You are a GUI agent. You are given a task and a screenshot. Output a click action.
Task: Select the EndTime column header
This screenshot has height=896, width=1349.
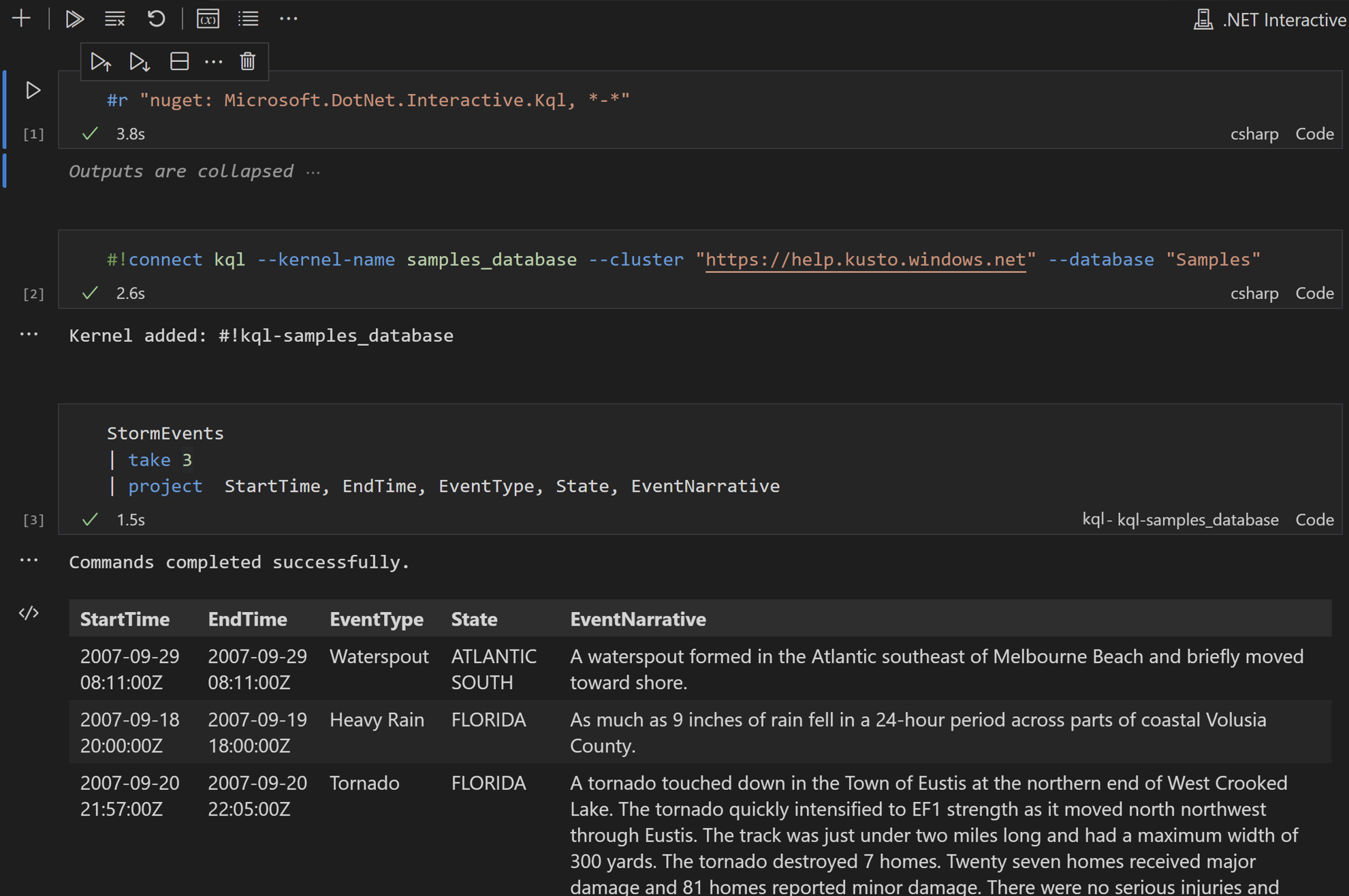pos(247,619)
